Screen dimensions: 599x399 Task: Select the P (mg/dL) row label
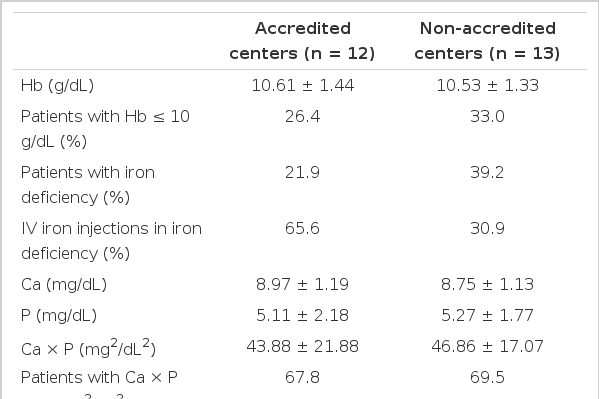tap(59, 316)
